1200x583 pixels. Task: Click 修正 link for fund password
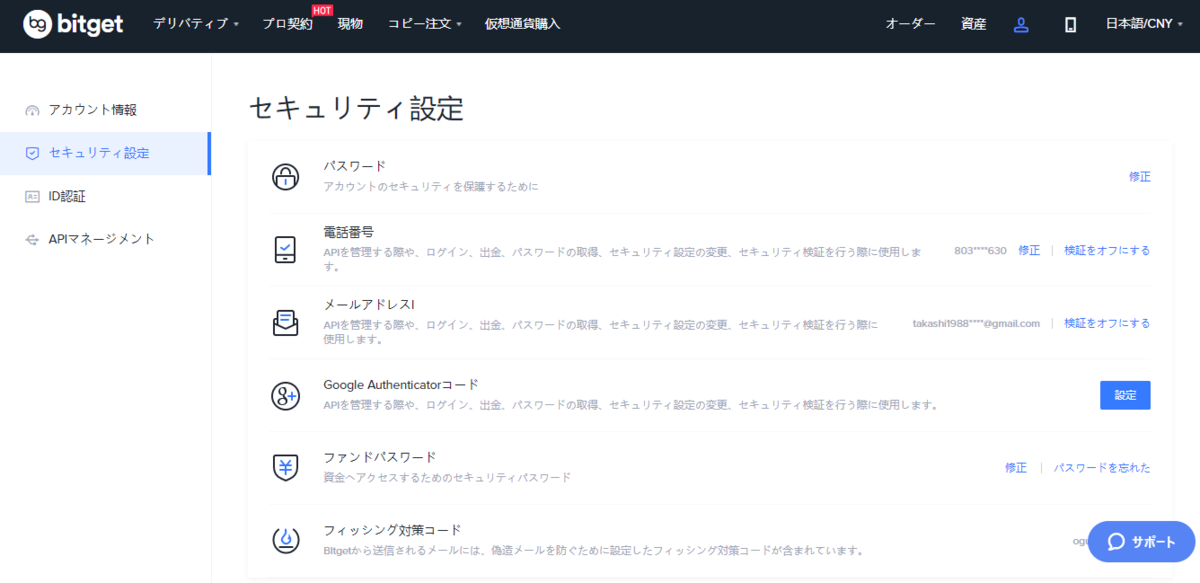(1016, 468)
